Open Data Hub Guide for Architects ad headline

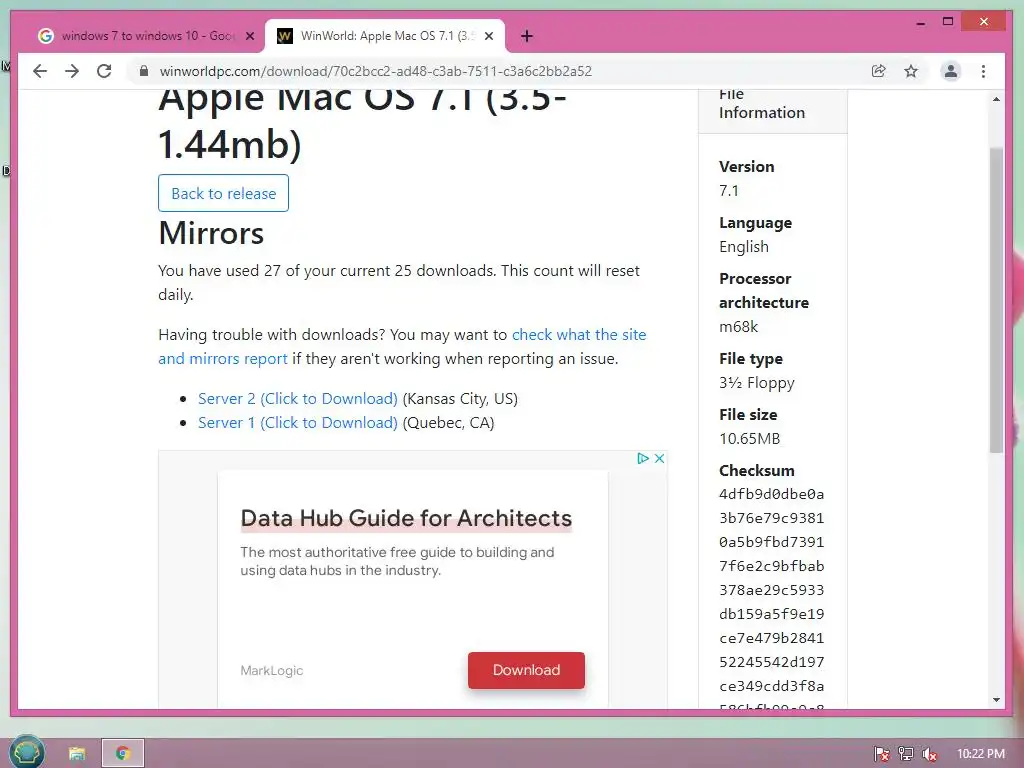click(x=406, y=518)
